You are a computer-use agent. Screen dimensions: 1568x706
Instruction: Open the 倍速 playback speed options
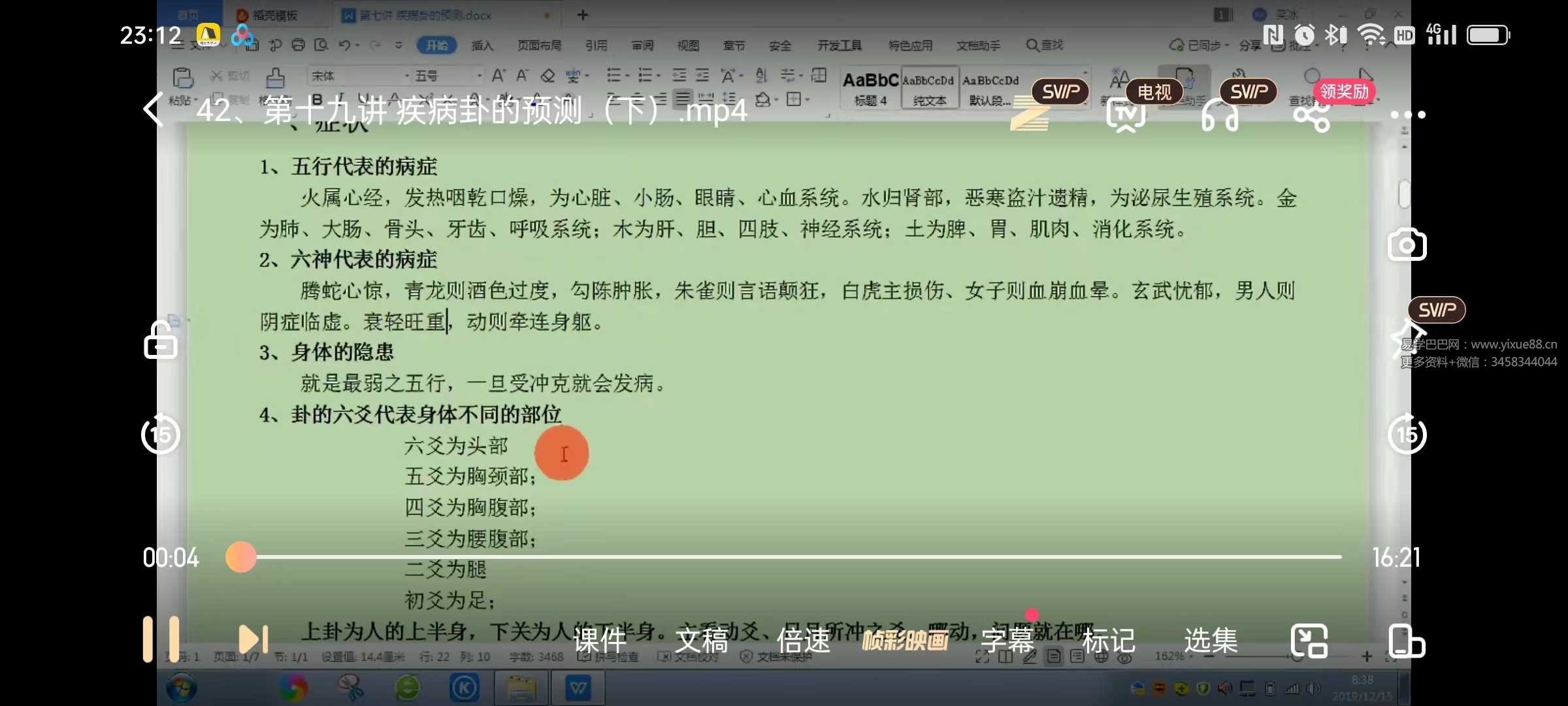pos(803,640)
